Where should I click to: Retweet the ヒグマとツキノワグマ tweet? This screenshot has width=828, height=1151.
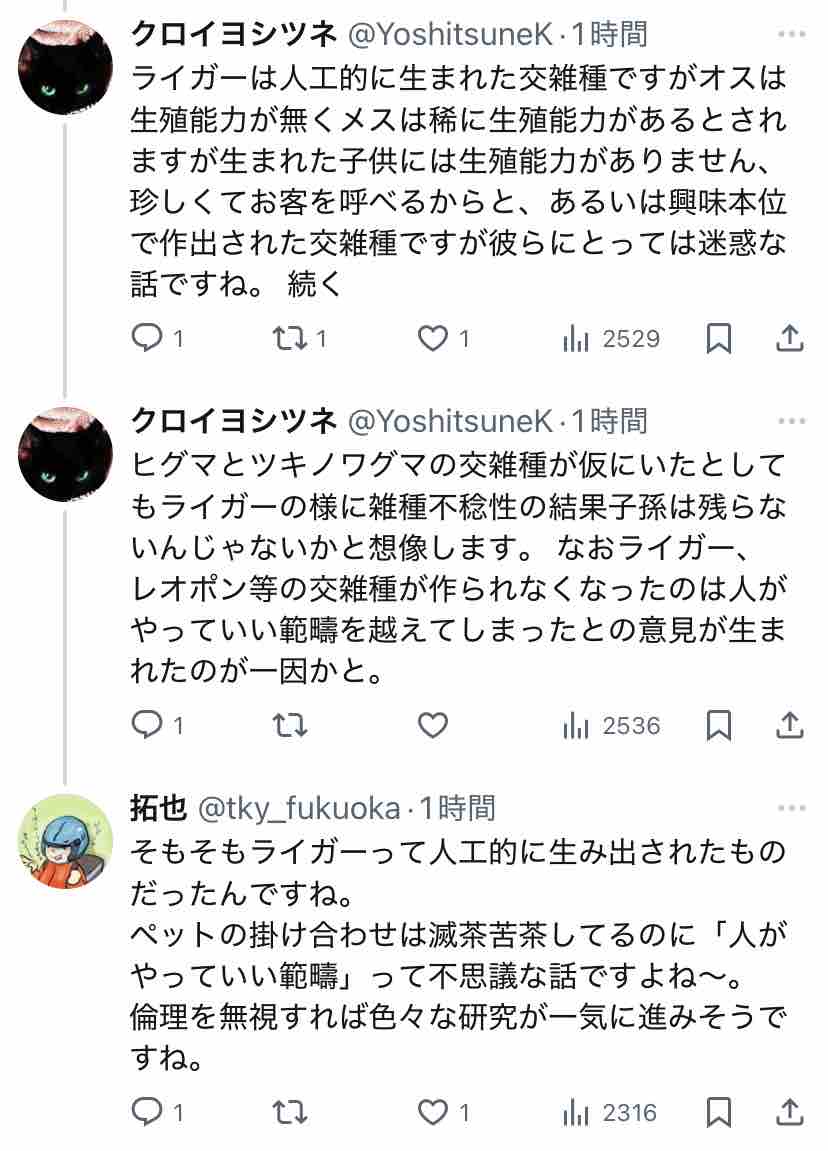click(289, 725)
